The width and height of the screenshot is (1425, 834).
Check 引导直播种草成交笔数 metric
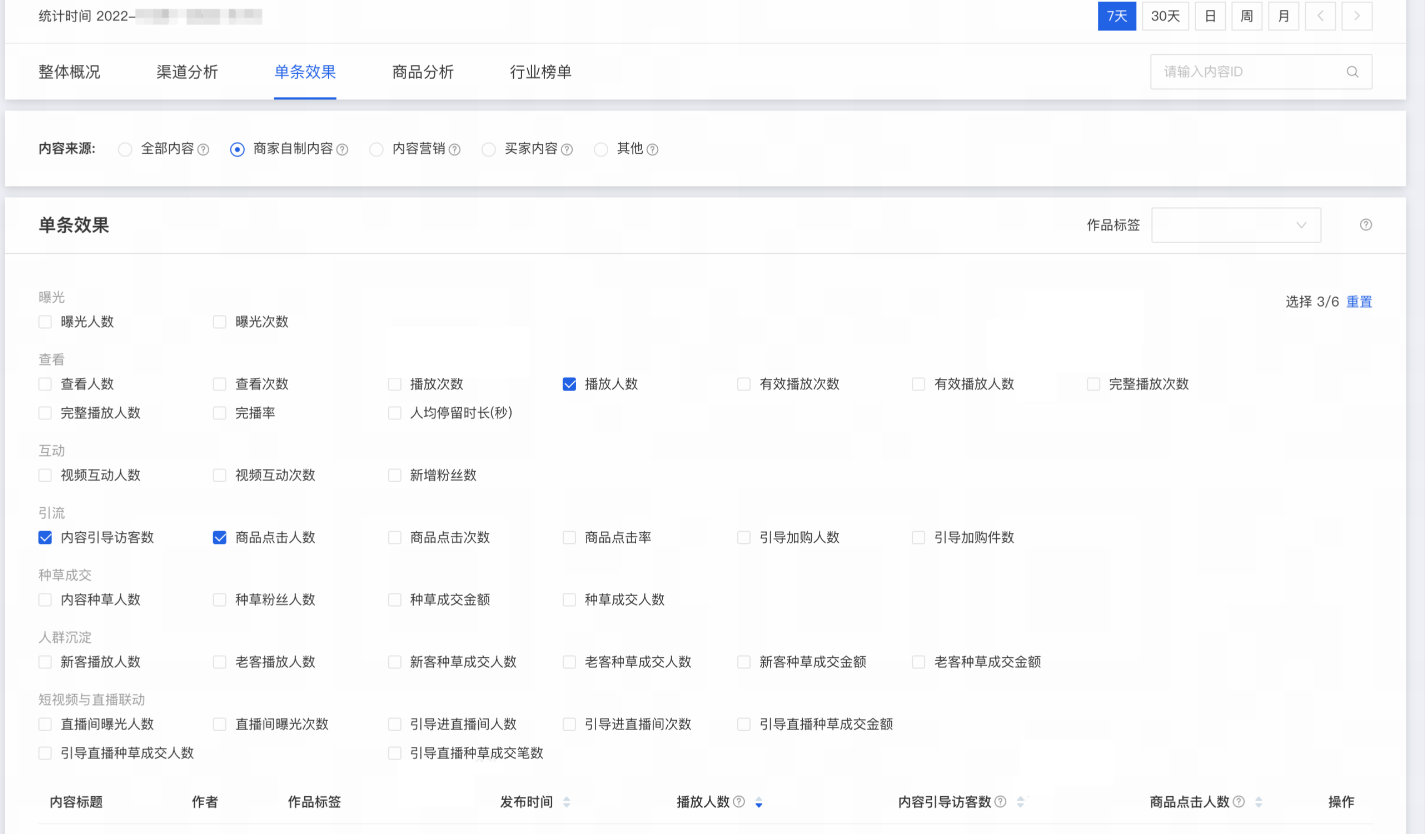[x=394, y=753]
